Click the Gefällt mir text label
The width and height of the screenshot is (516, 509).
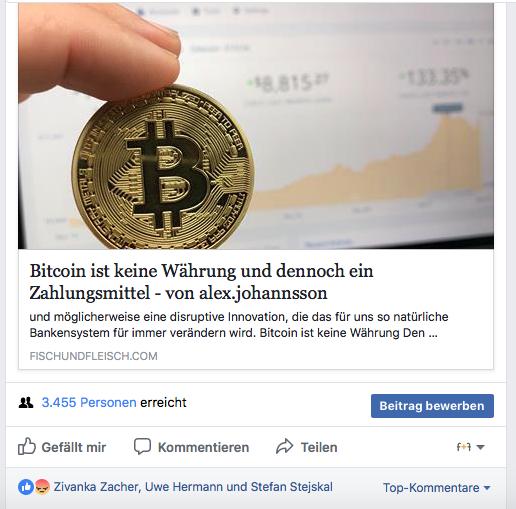(74, 447)
